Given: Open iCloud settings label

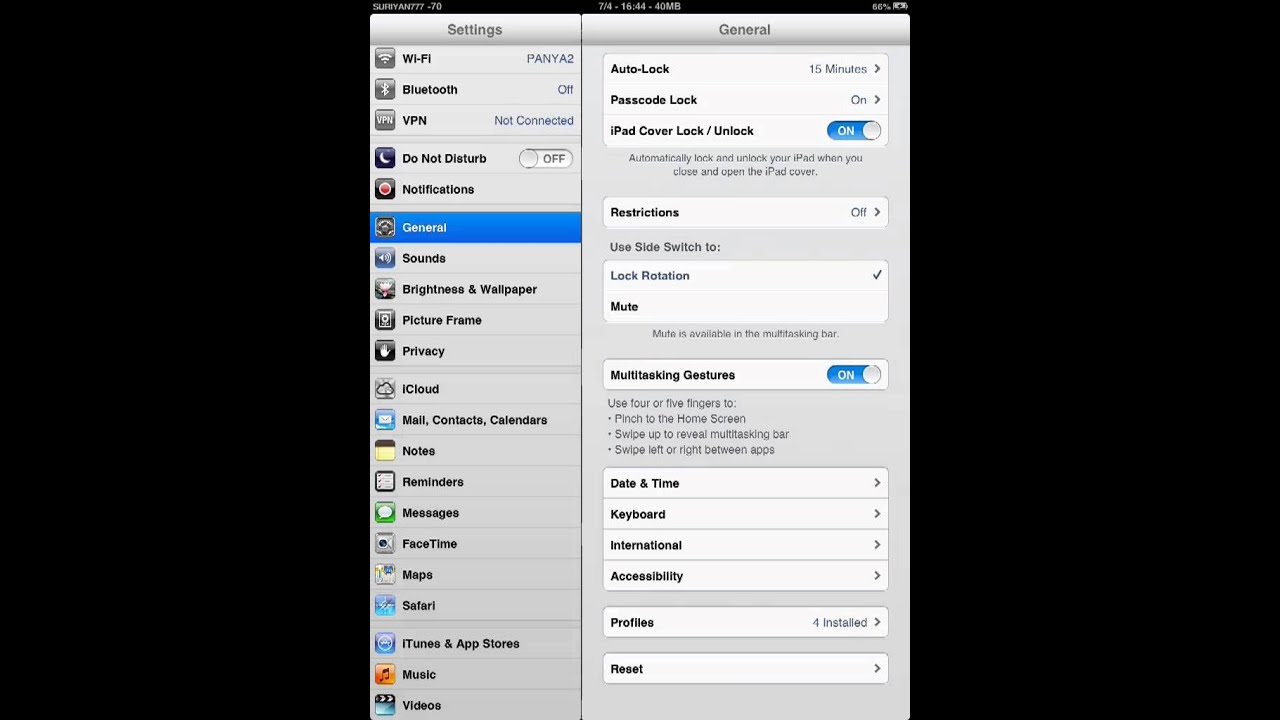Looking at the screenshot, I should pos(420,389).
